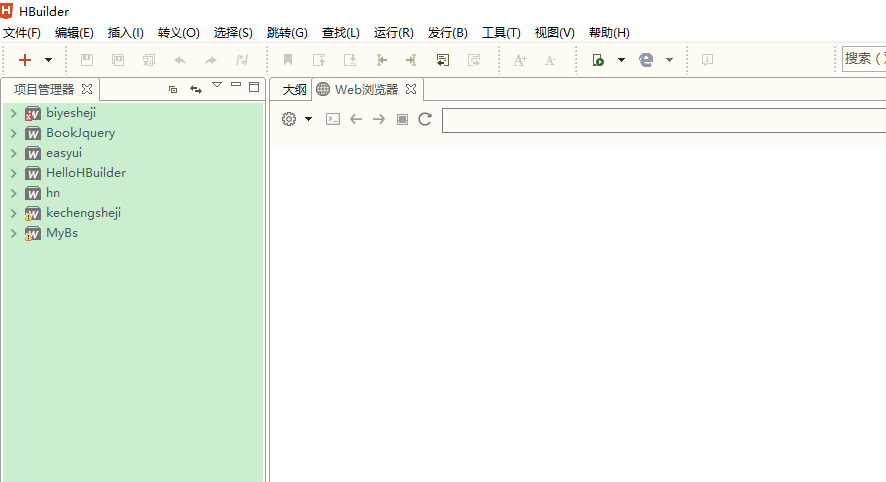Click the browser stop loading icon
Screen dimensions: 886x482
[x=402, y=119]
